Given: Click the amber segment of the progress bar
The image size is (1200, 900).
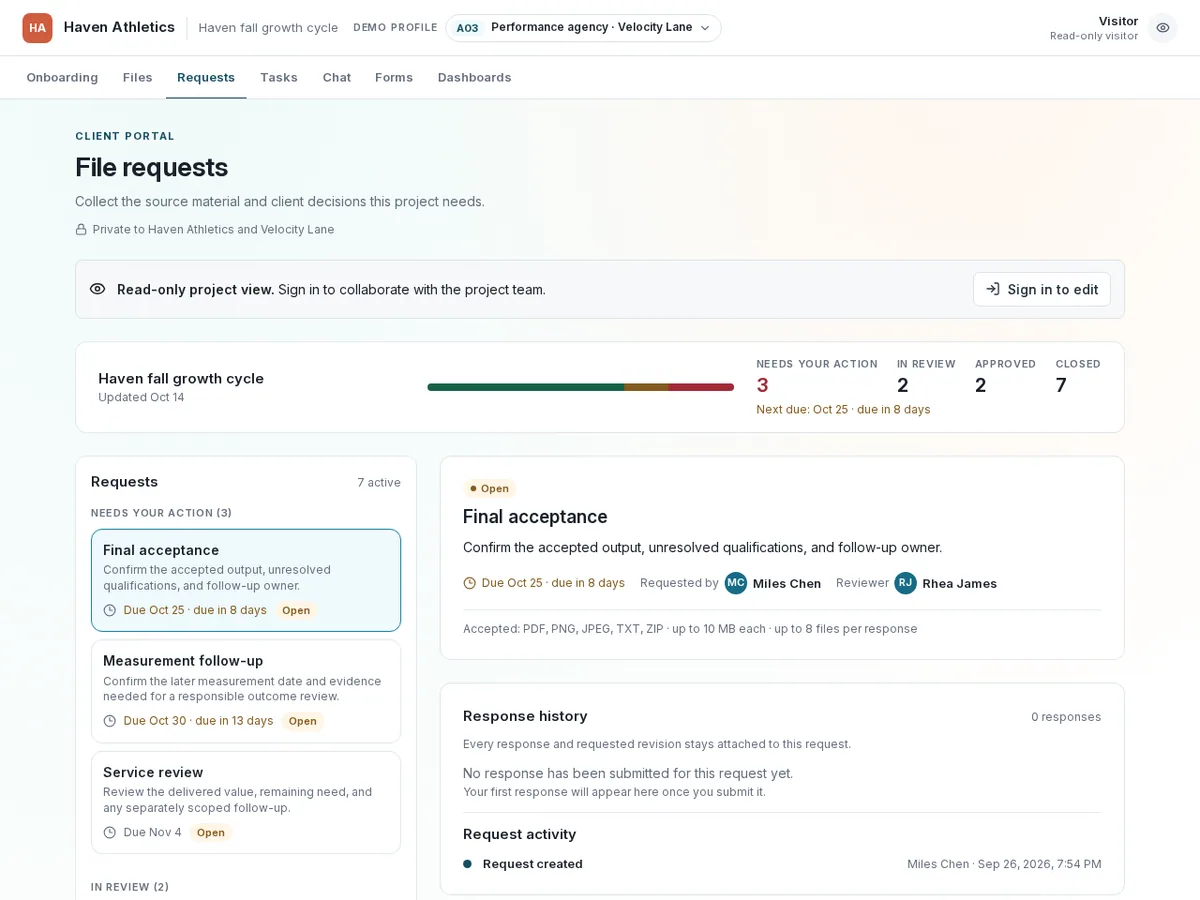Looking at the screenshot, I should [646, 387].
